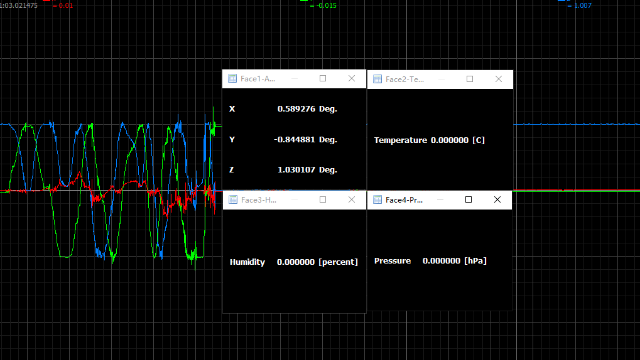Close the Face4-Pr window
The height and width of the screenshot is (360, 640).
(497, 200)
